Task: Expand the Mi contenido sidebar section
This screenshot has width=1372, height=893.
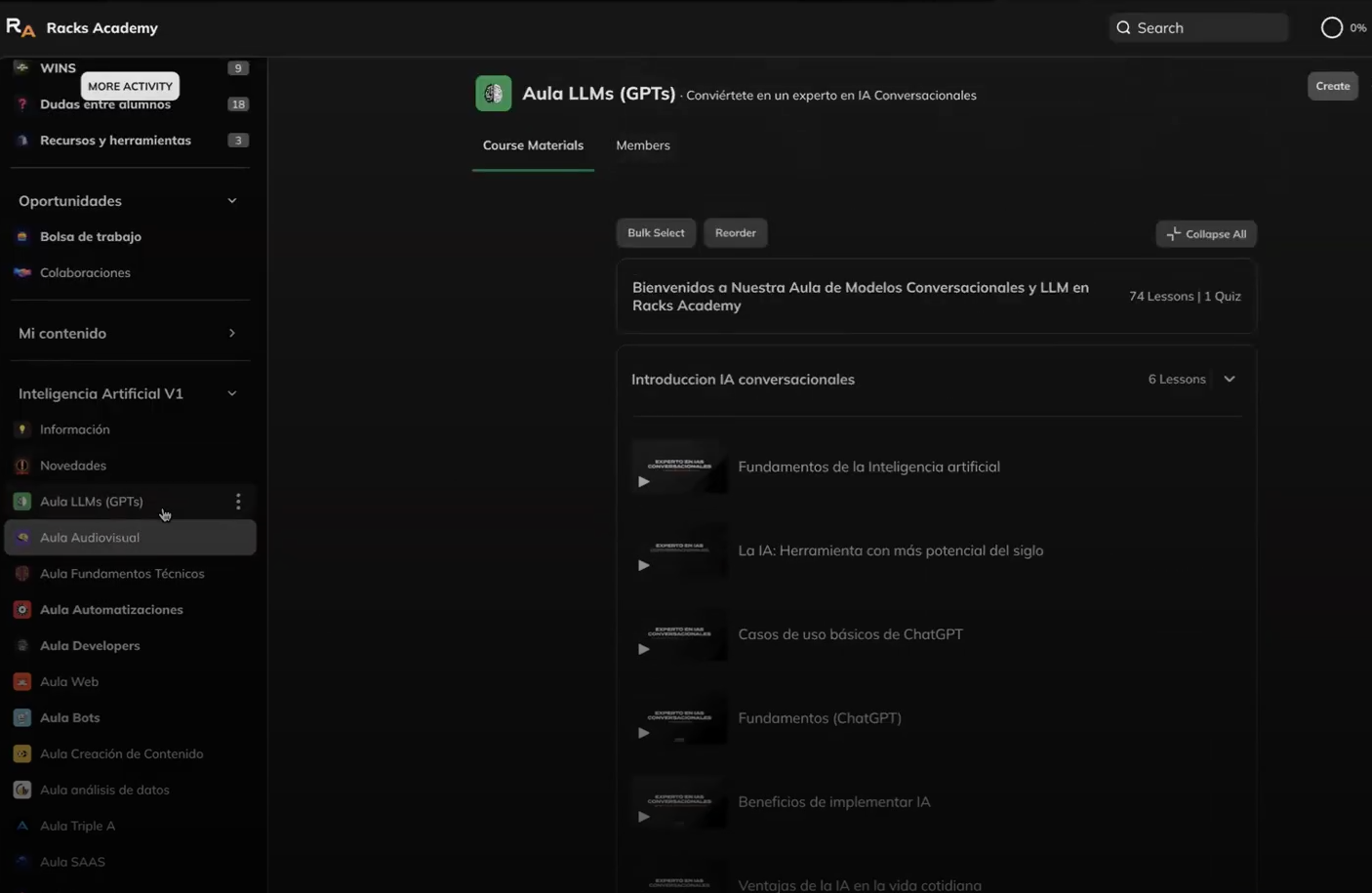Action: 231,334
